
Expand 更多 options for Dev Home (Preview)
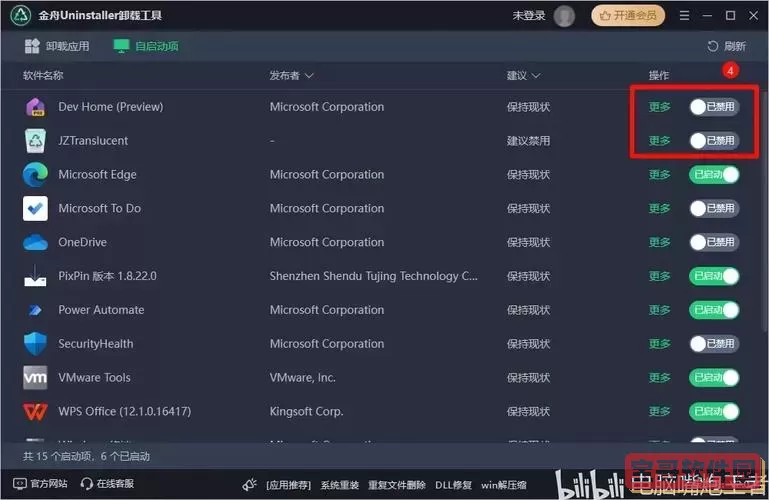660,107
